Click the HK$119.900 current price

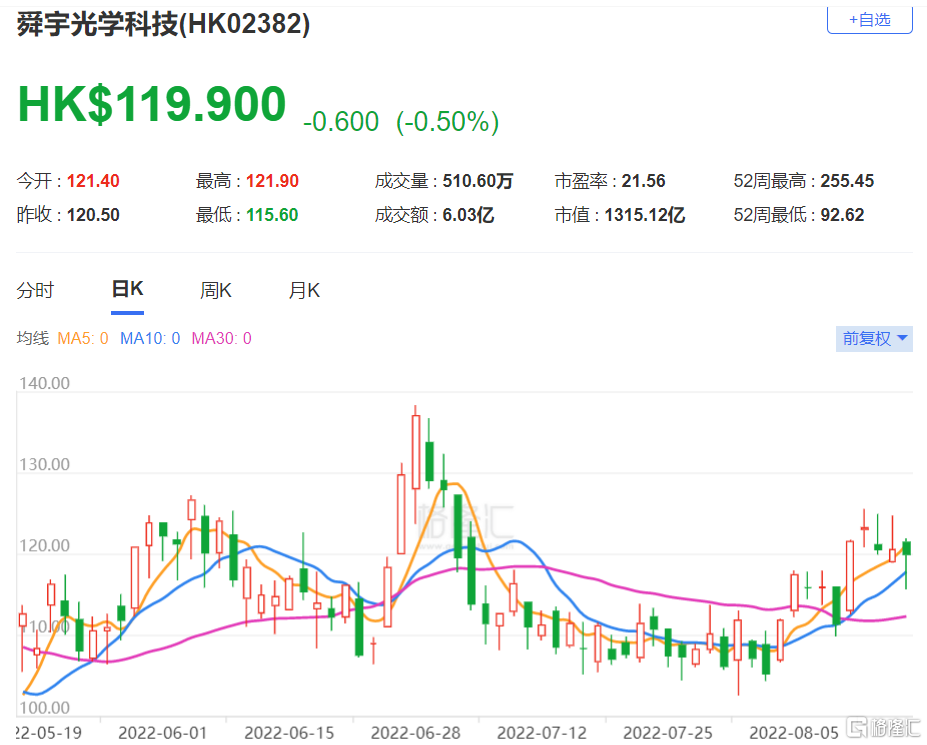pyautogui.click(x=153, y=104)
